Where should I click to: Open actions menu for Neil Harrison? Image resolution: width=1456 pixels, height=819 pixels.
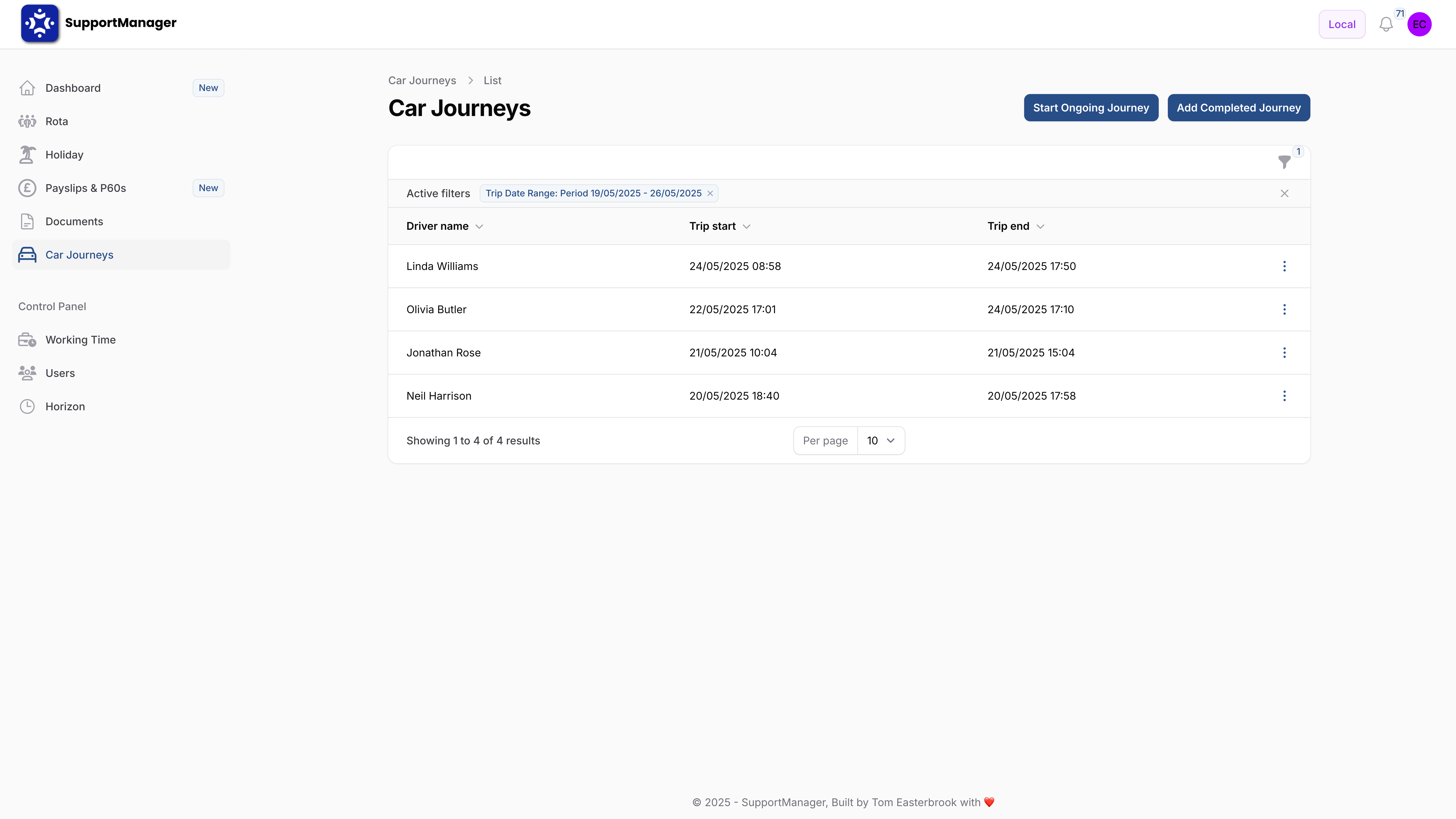pyautogui.click(x=1284, y=396)
